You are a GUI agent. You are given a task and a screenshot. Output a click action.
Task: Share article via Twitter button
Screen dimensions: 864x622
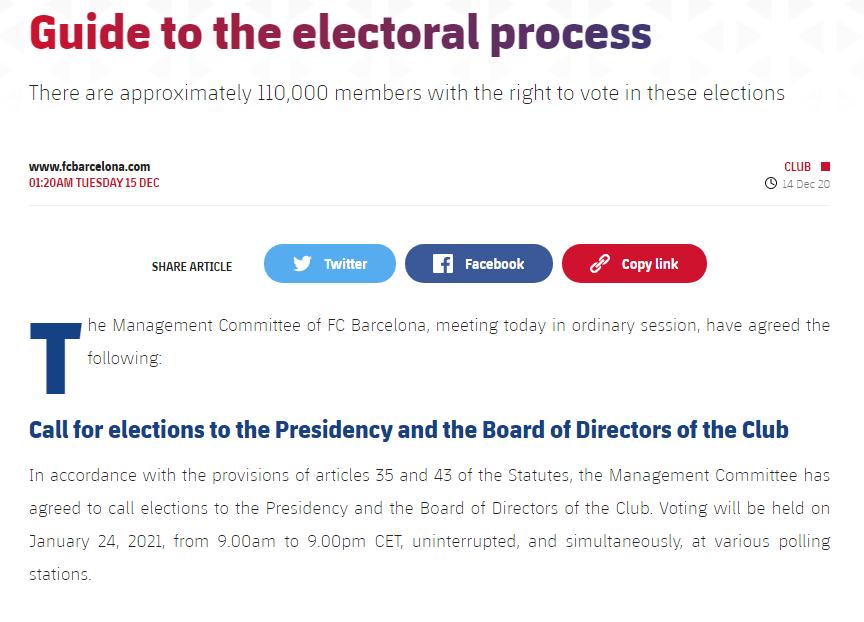click(330, 263)
